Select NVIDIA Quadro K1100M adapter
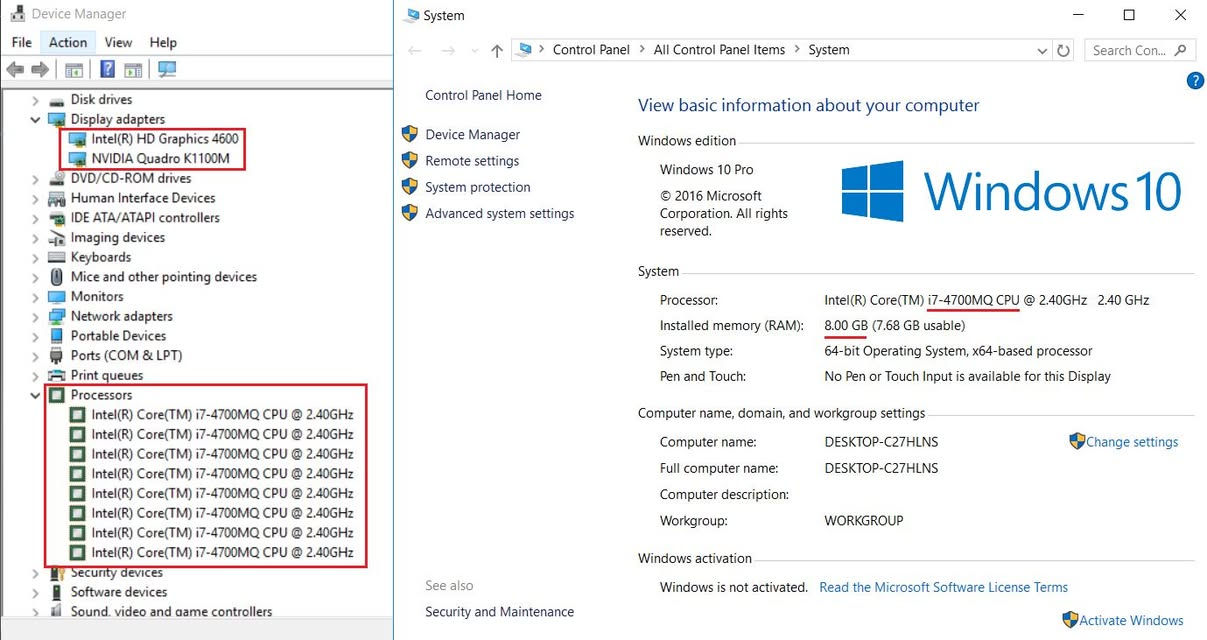Screen dimensions: 1207x640 coord(160,158)
